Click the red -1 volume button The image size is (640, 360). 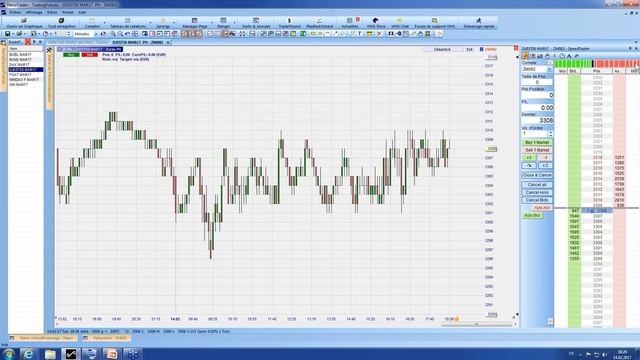(545, 158)
